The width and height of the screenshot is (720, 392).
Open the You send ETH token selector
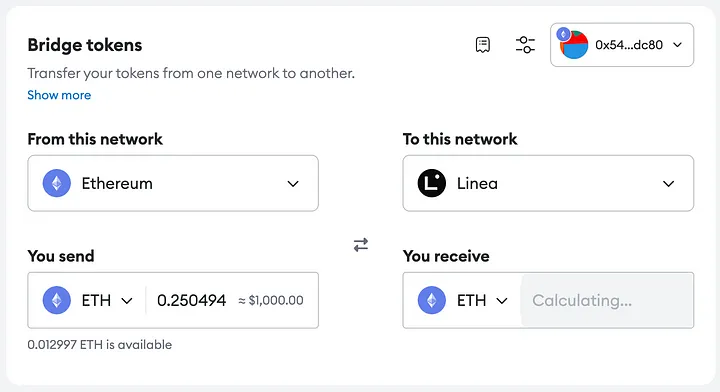click(88, 300)
